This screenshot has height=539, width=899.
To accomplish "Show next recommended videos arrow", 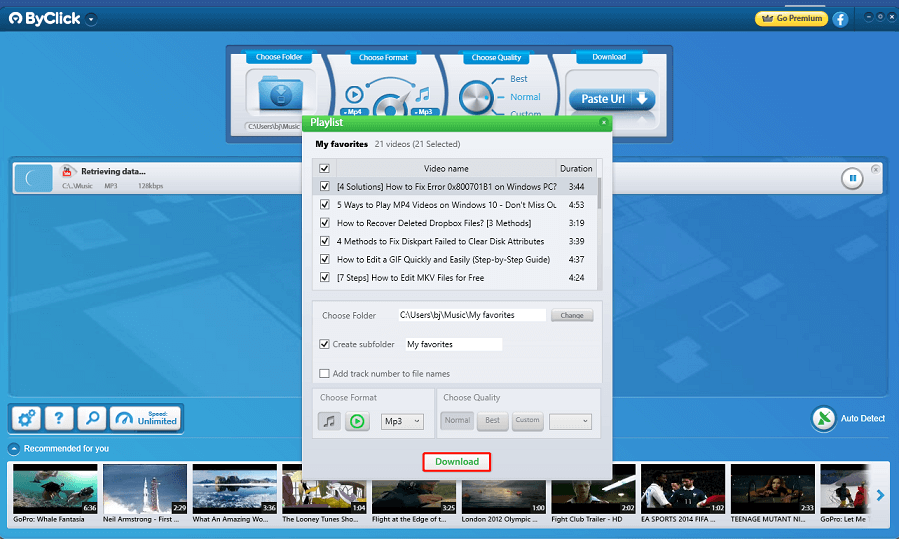I will [881, 495].
